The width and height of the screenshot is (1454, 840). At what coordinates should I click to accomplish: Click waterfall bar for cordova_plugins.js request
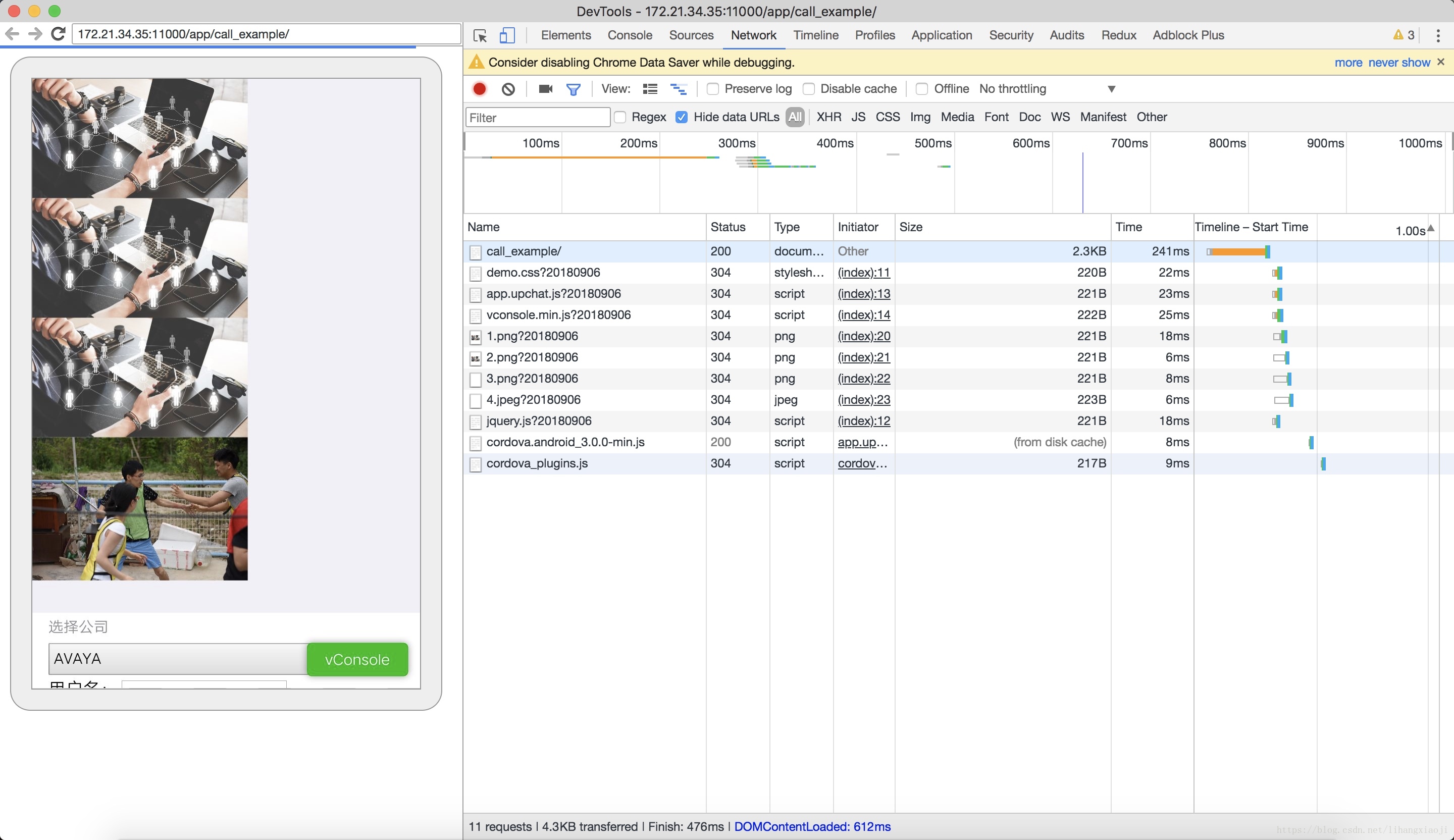pos(1323,464)
